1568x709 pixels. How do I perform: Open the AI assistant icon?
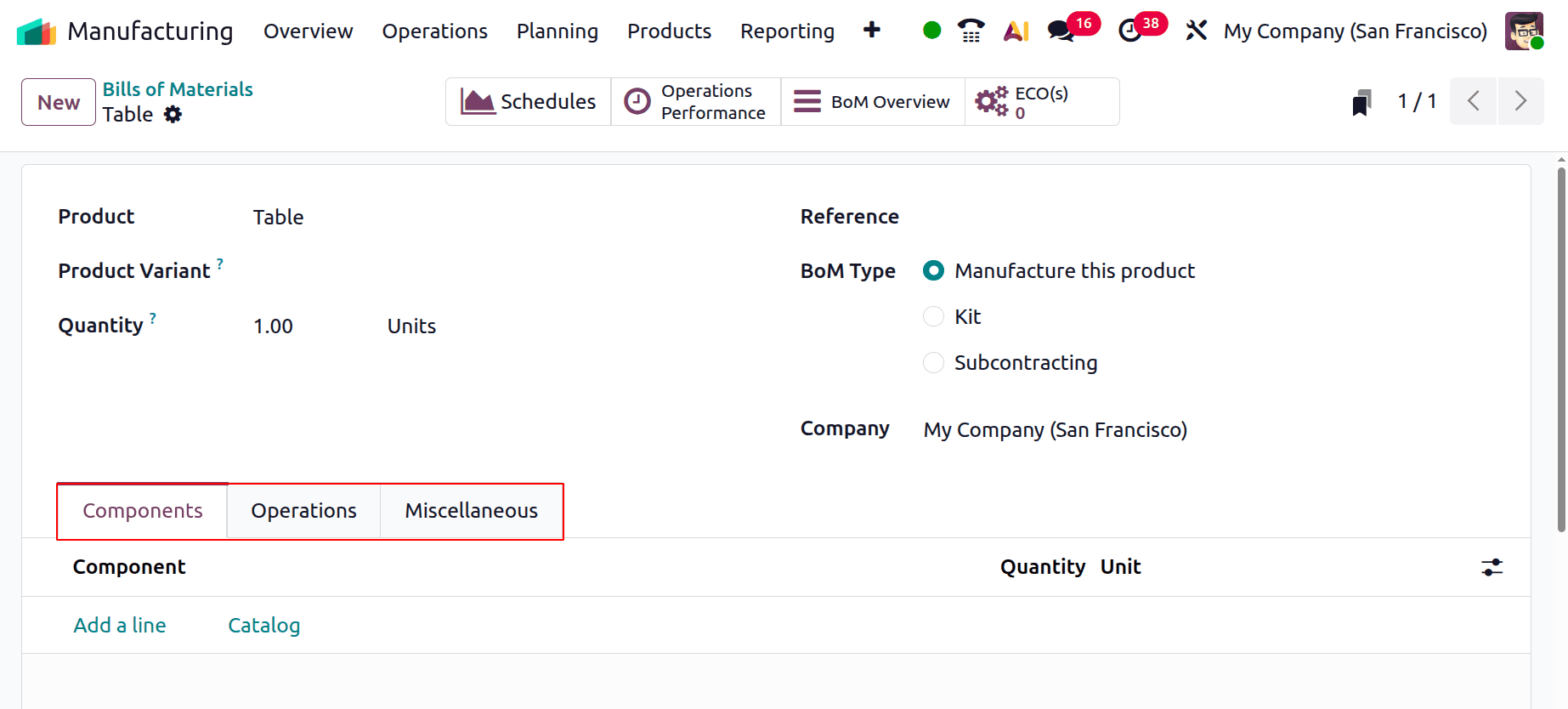1016,31
